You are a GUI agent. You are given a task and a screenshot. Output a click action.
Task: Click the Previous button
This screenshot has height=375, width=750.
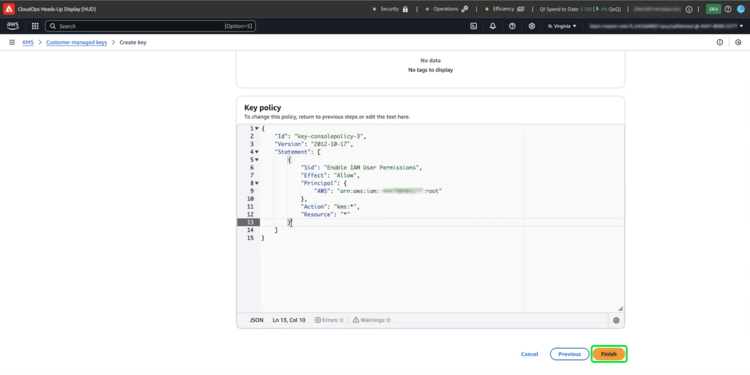[x=570, y=354]
